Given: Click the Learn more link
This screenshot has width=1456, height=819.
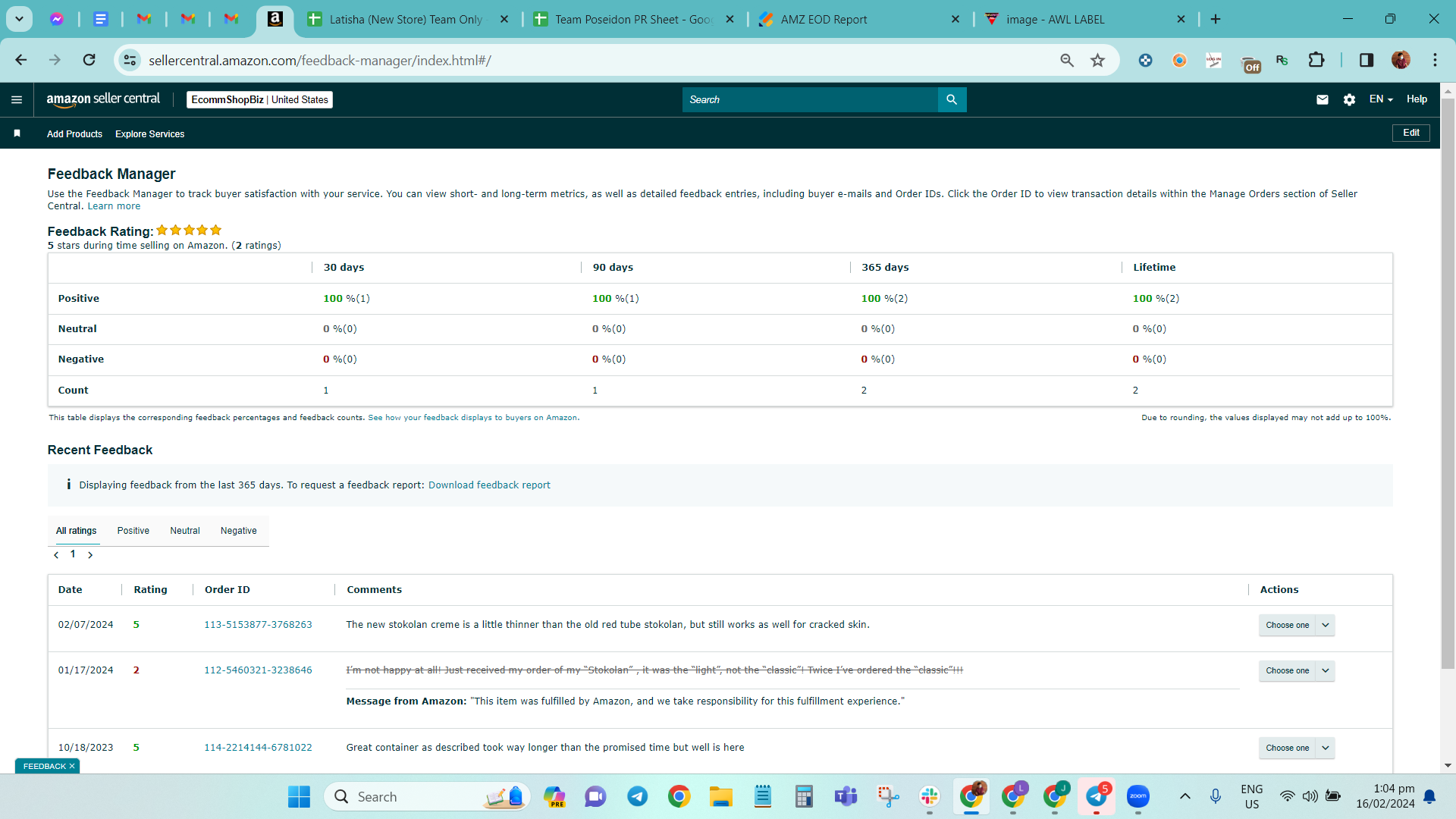Looking at the screenshot, I should click(x=114, y=206).
